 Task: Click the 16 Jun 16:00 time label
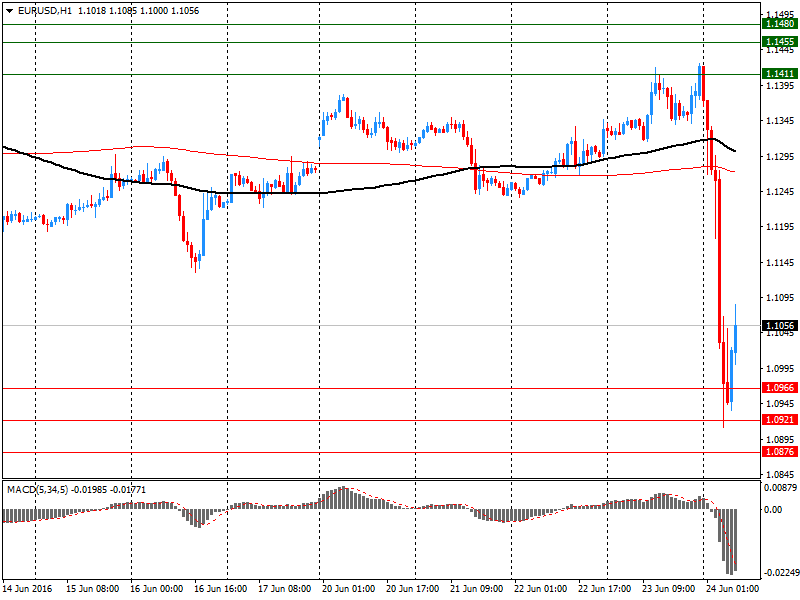point(220,588)
